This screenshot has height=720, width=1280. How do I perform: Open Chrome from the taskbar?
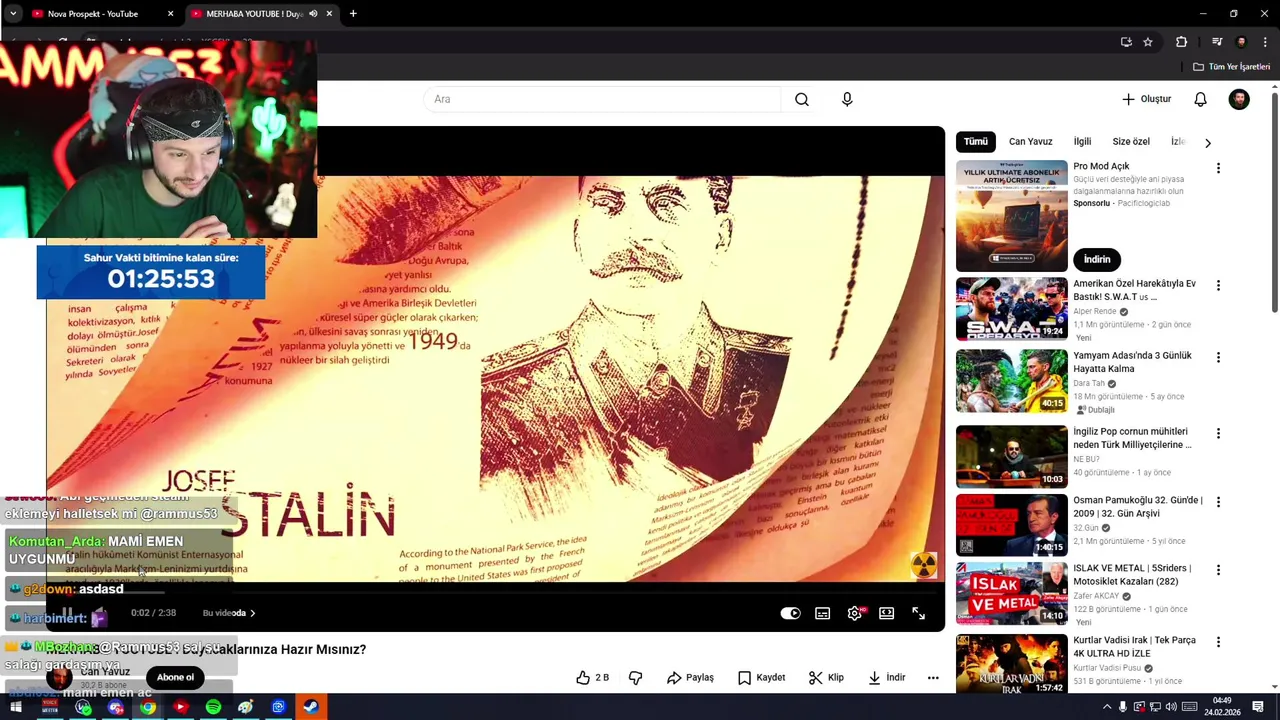pyautogui.click(x=148, y=707)
